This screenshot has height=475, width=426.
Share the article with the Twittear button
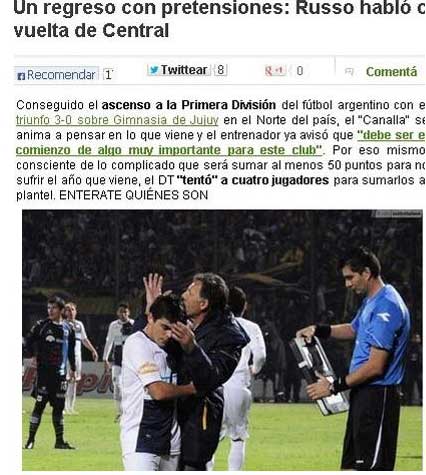pyautogui.click(x=179, y=70)
